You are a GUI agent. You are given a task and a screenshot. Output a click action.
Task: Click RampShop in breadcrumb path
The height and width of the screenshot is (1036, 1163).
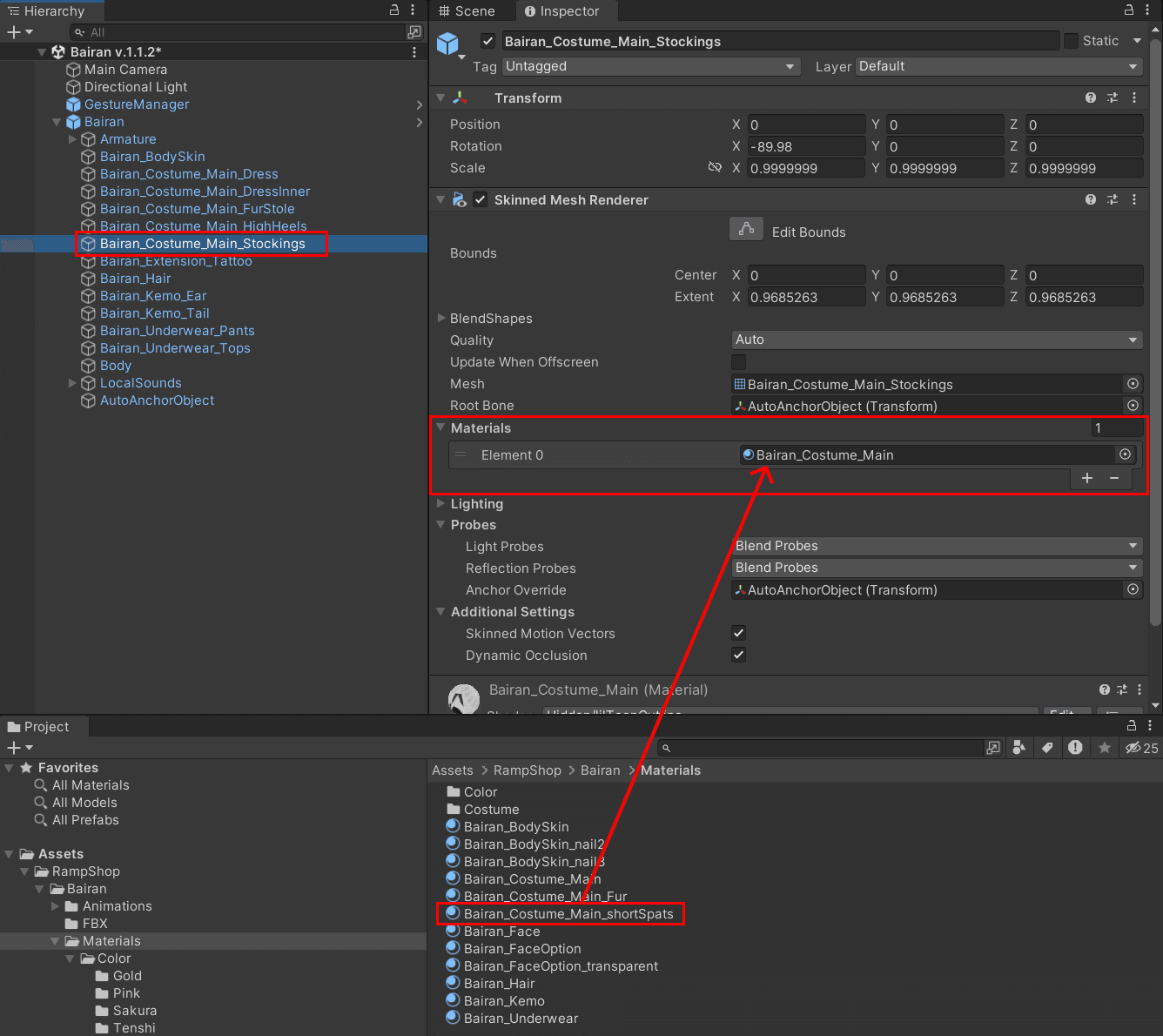[x=528, y=770]
